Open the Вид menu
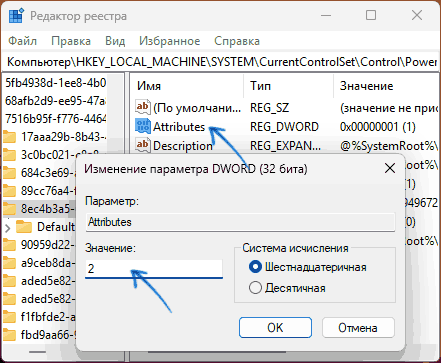The height and width of the screenshot is (363, 441). [x=115, y=41]
